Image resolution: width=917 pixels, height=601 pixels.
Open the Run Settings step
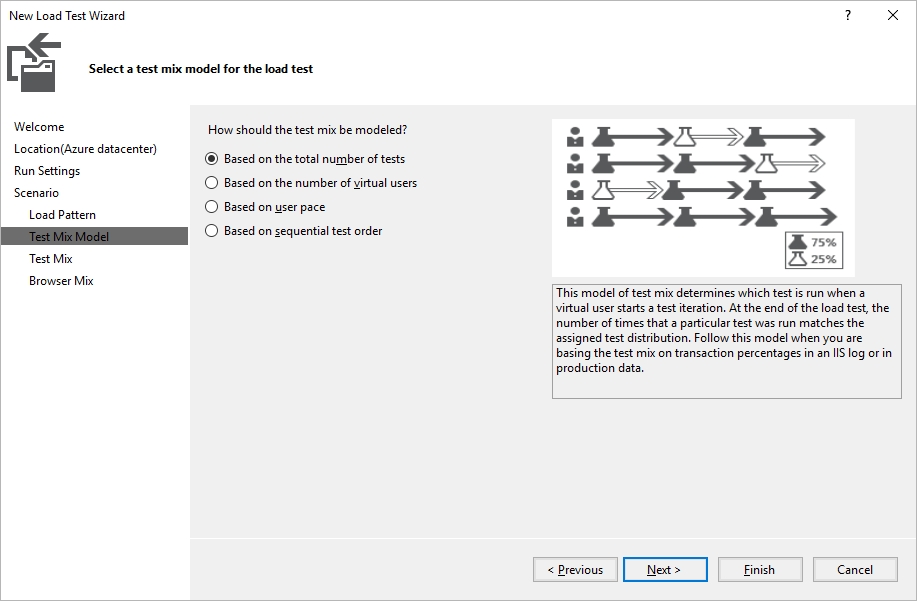pyautogui.click(x=47, y=171)
